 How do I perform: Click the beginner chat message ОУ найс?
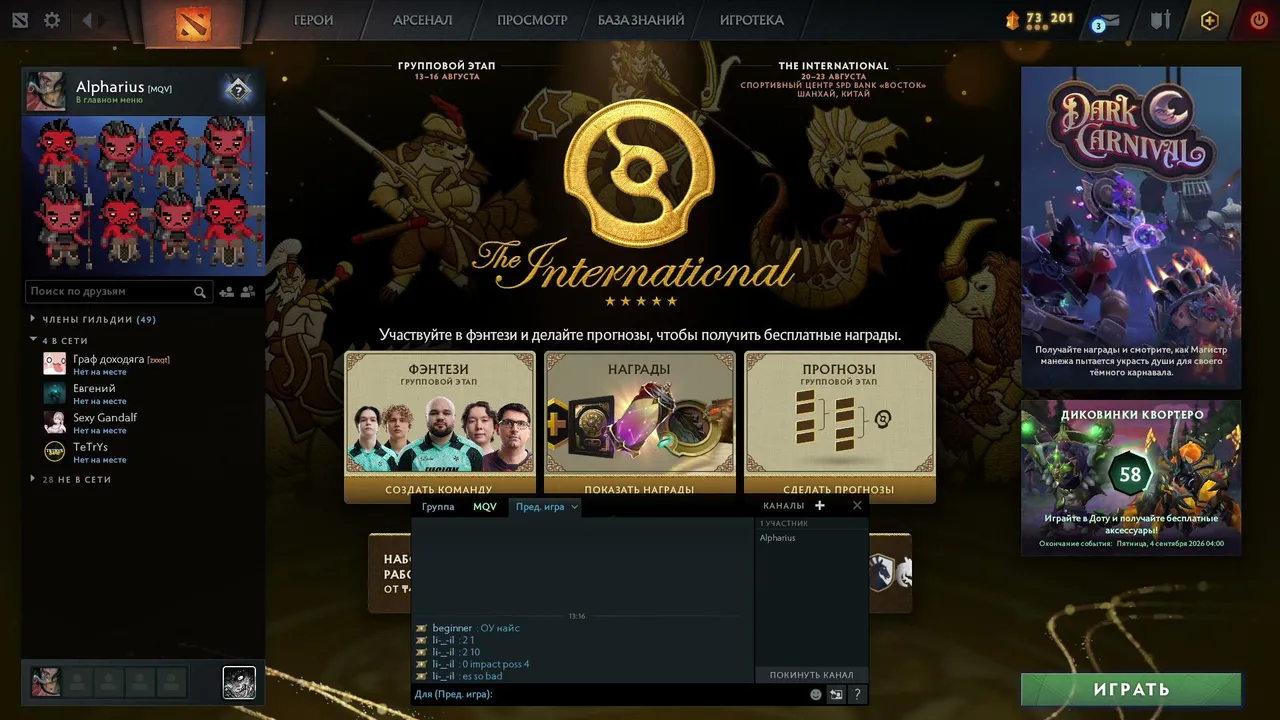467,628
